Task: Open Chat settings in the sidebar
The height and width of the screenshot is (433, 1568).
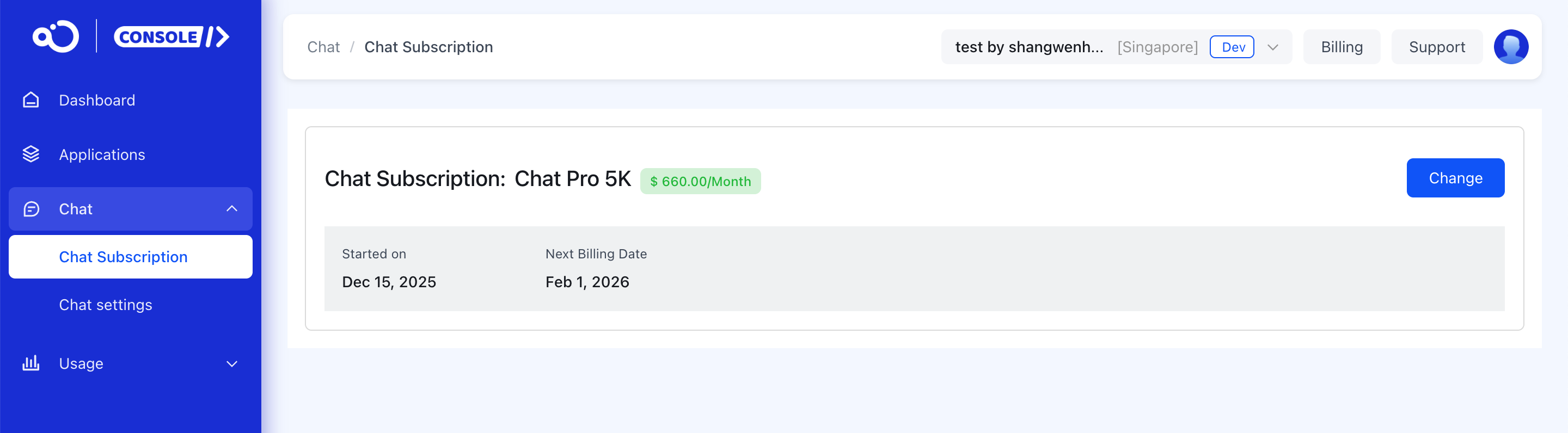Action: [105, 305]
